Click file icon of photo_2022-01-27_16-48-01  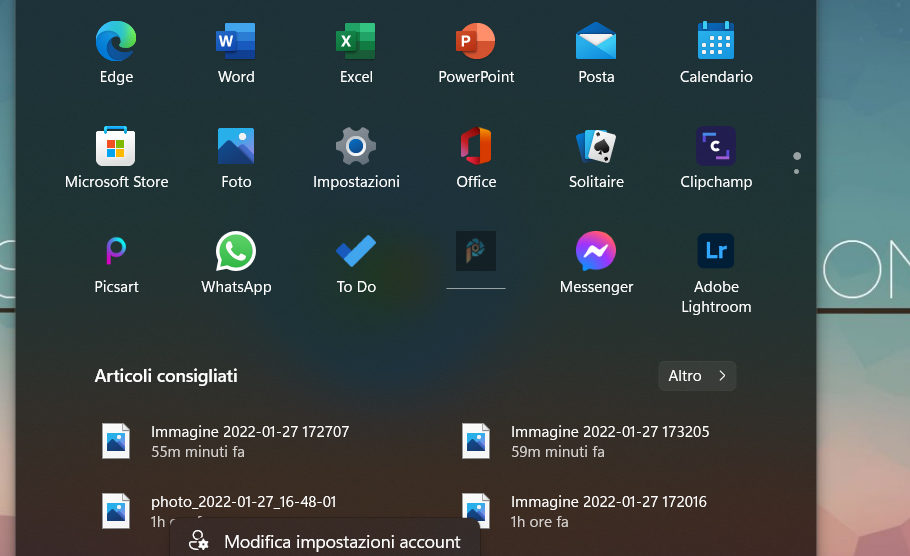tap(116, 511)
